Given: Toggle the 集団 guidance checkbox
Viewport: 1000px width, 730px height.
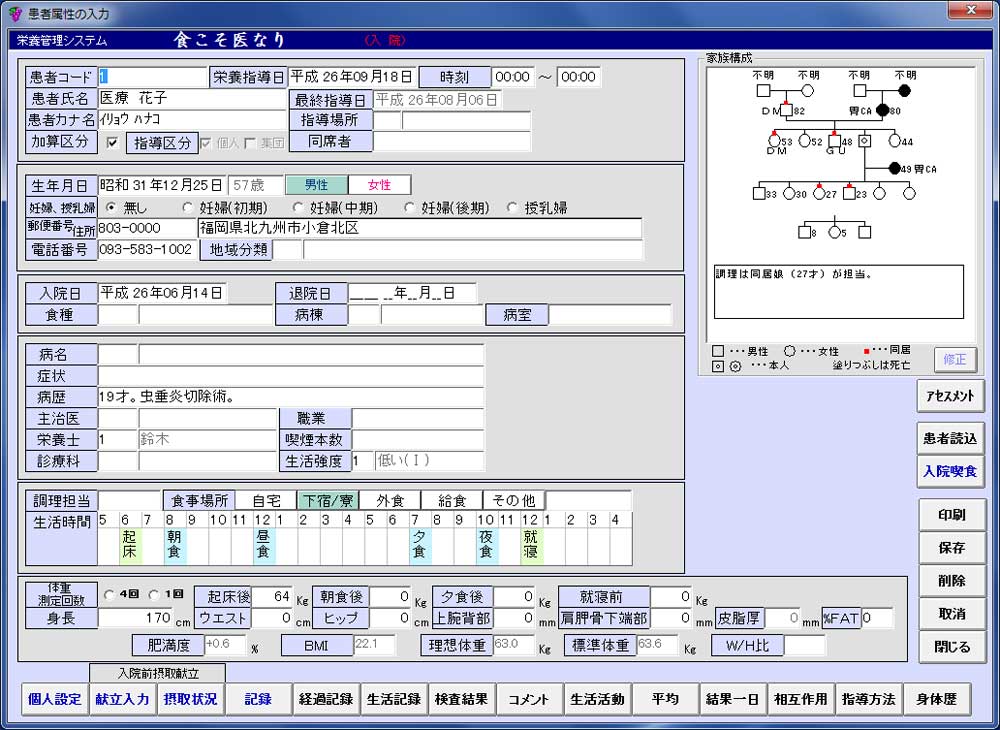Looking at the screenshot, I should pyautogui.click(x=249, y=143).
